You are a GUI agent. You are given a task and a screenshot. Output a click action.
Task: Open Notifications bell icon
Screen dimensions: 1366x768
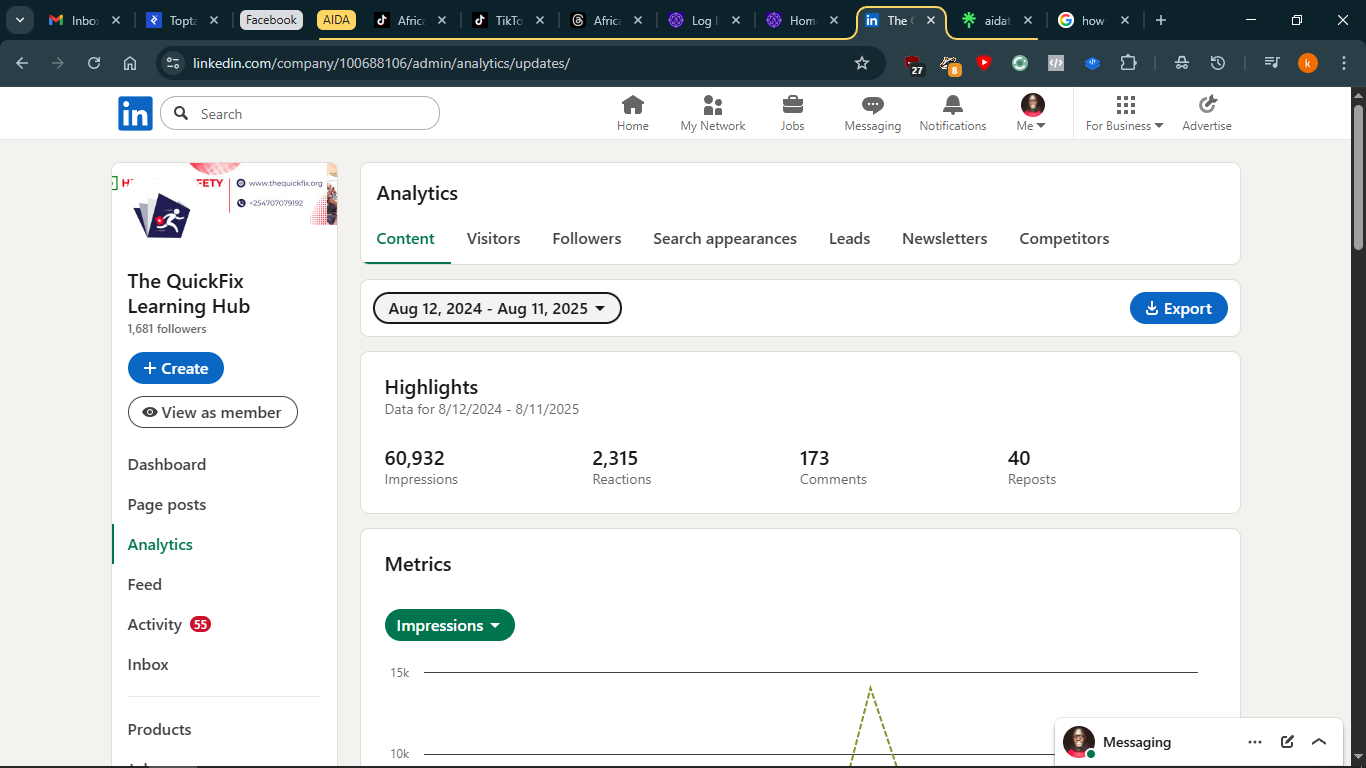(952, 106)
